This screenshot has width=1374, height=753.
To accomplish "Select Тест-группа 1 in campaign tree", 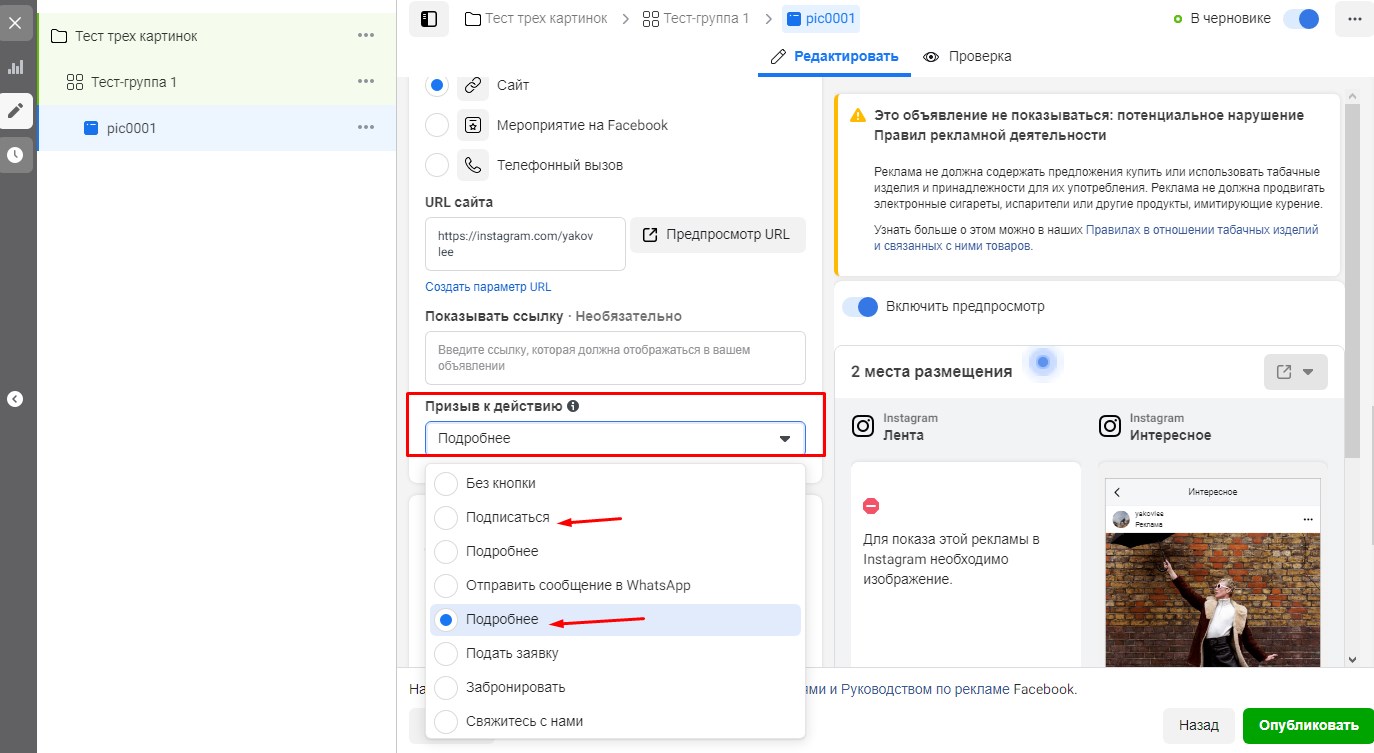I will tap(133, 82).
